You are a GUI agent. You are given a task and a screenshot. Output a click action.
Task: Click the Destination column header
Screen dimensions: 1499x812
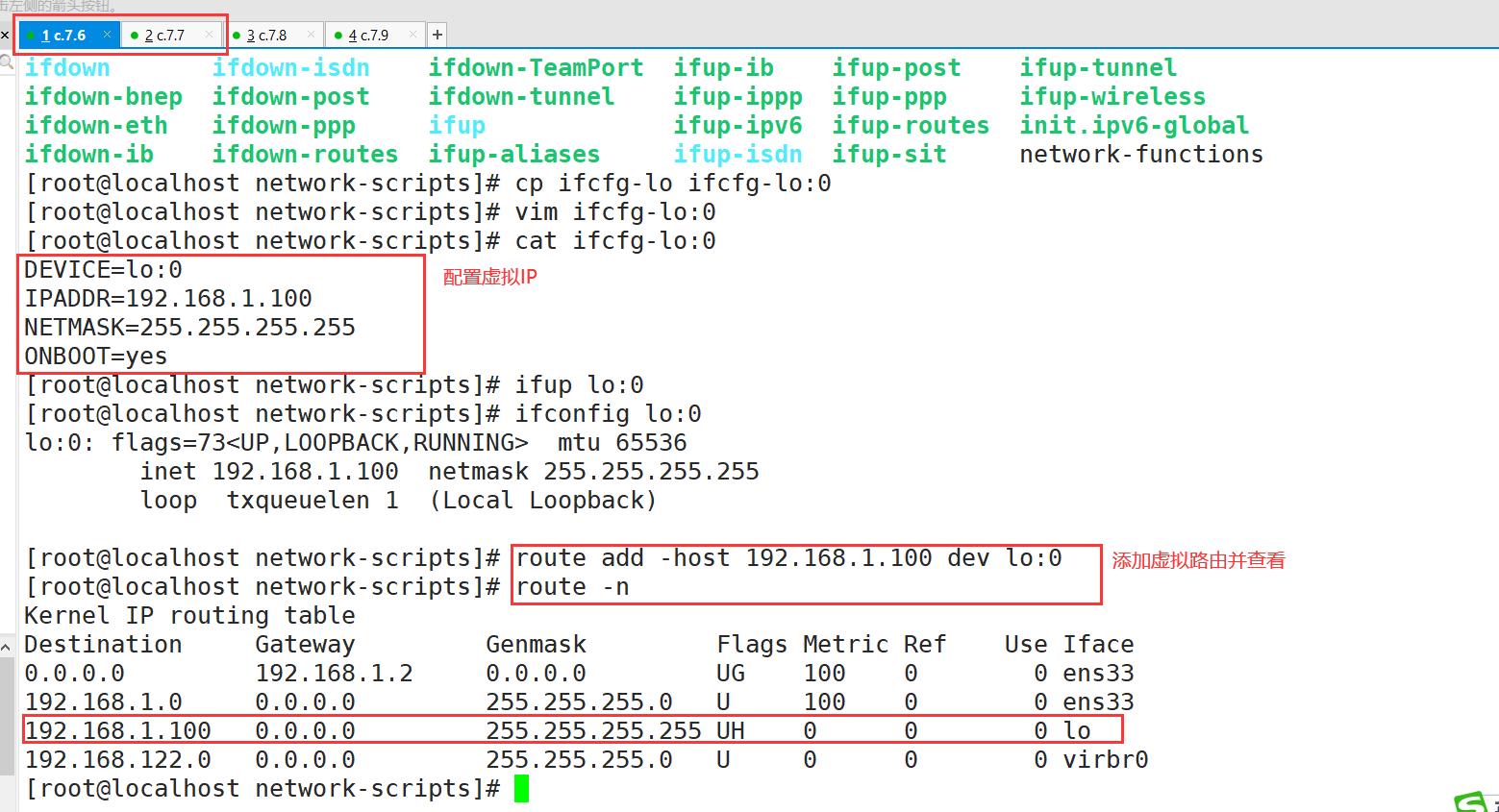coord(103,645)
